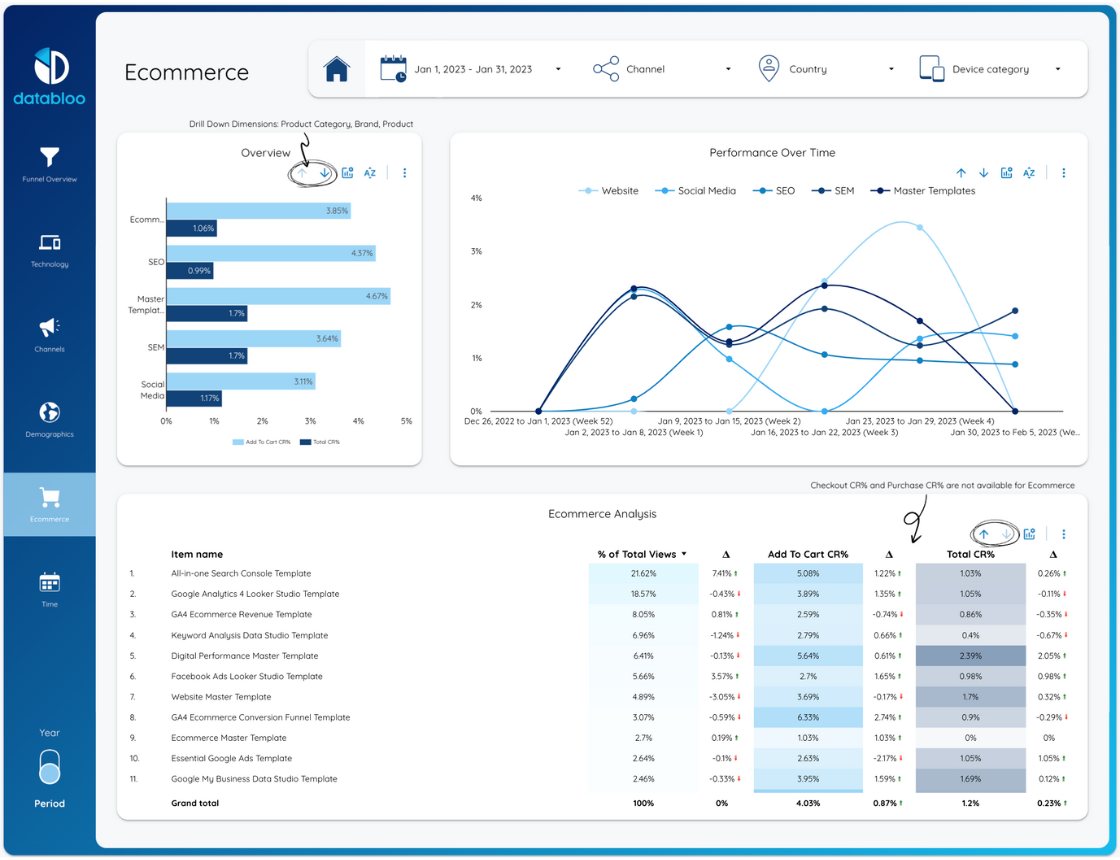This screenshot has height=860, width=1120.
Task: Click the Add To Cart CR% legend swatch under Overview
Action: point(238,442)
